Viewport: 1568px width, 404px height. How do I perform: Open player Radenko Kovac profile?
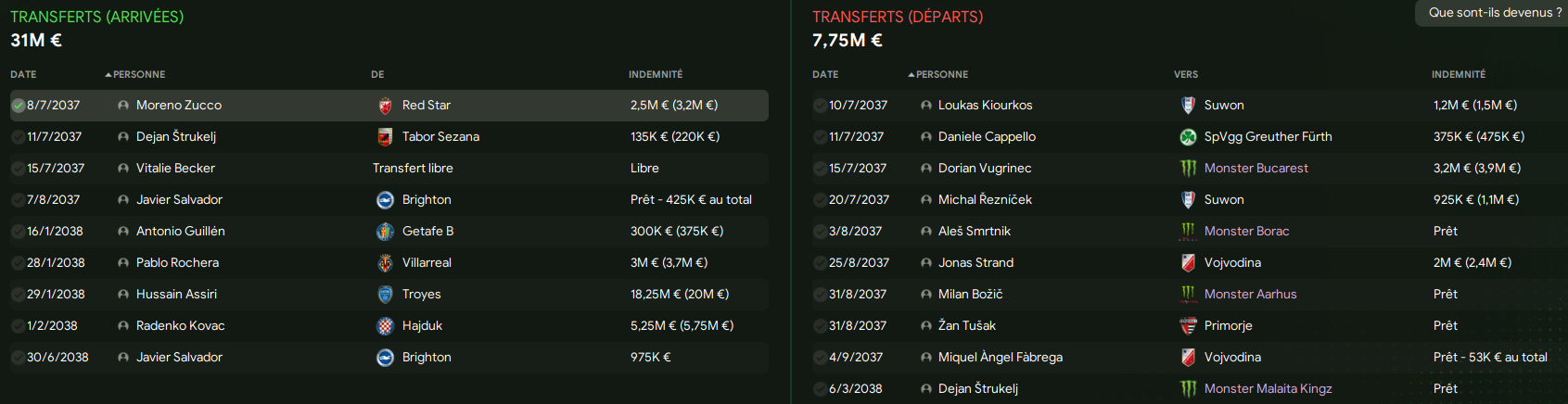[181, 326]
